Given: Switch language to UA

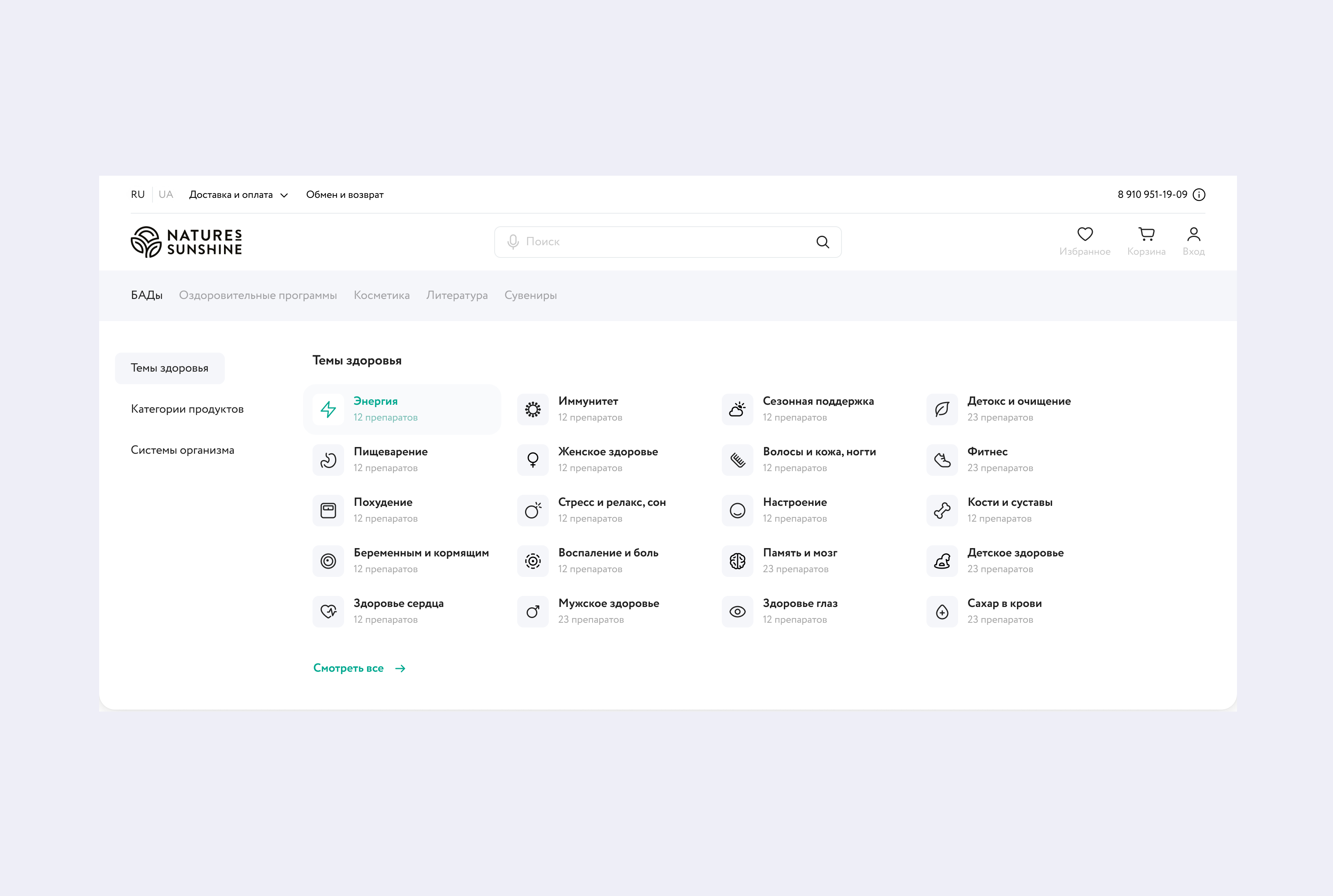Looking at the screenshot, I should [x=166, y=194].
